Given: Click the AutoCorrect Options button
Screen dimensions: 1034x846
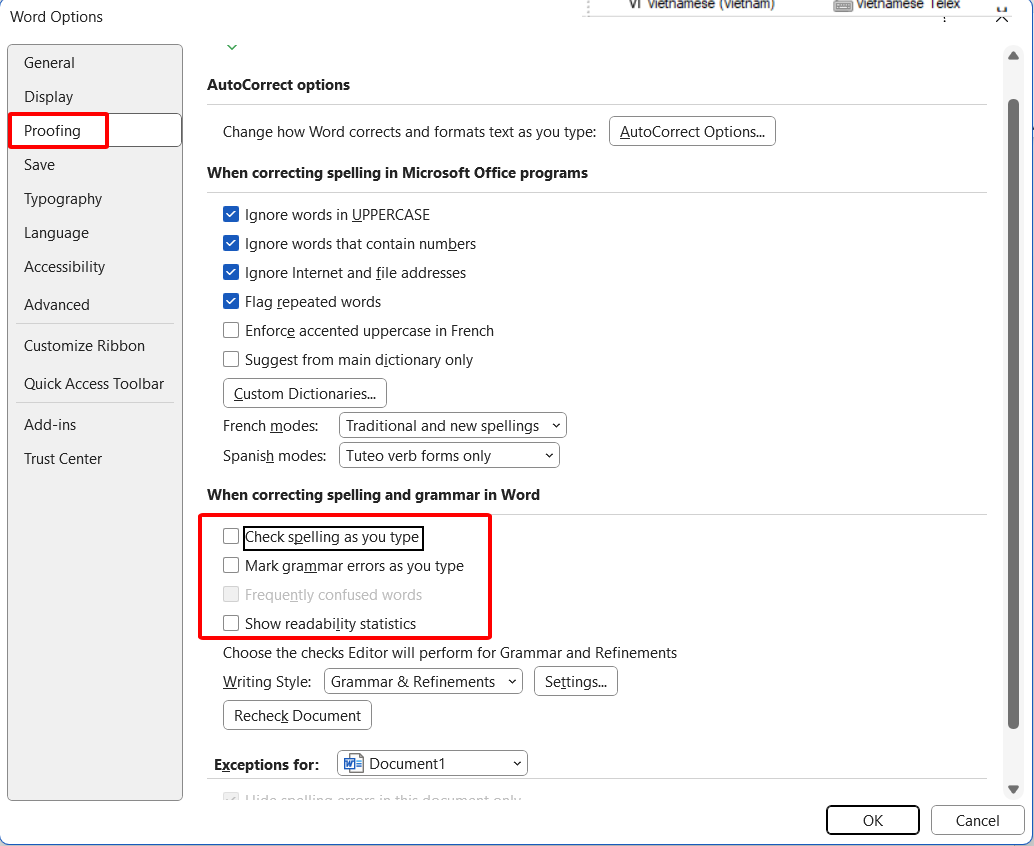Looking at the screenshot, I should (x=692, y=131).
